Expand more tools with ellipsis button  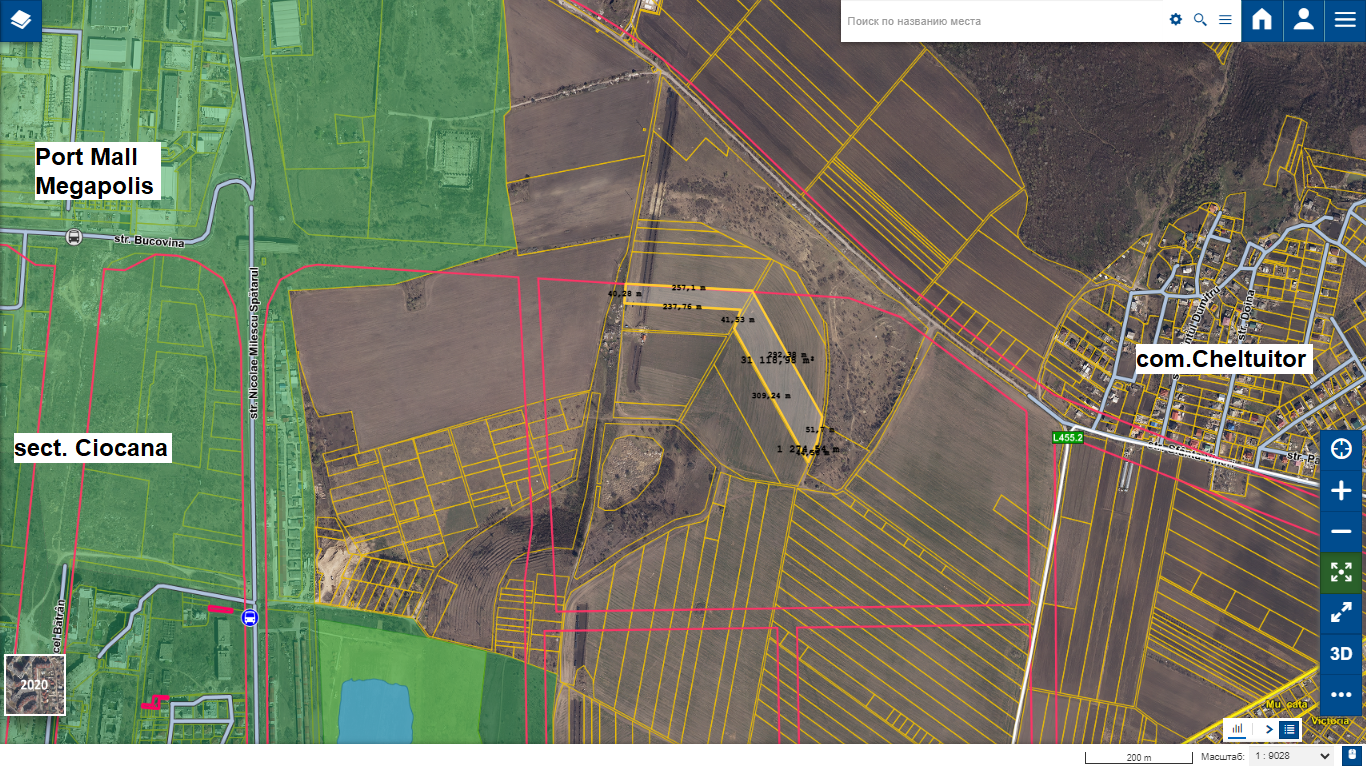(x=1341, y=694)
